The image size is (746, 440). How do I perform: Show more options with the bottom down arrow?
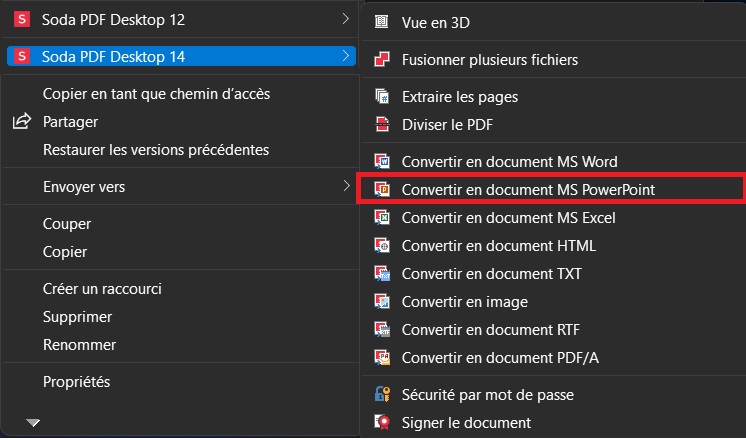pos(33,422)
